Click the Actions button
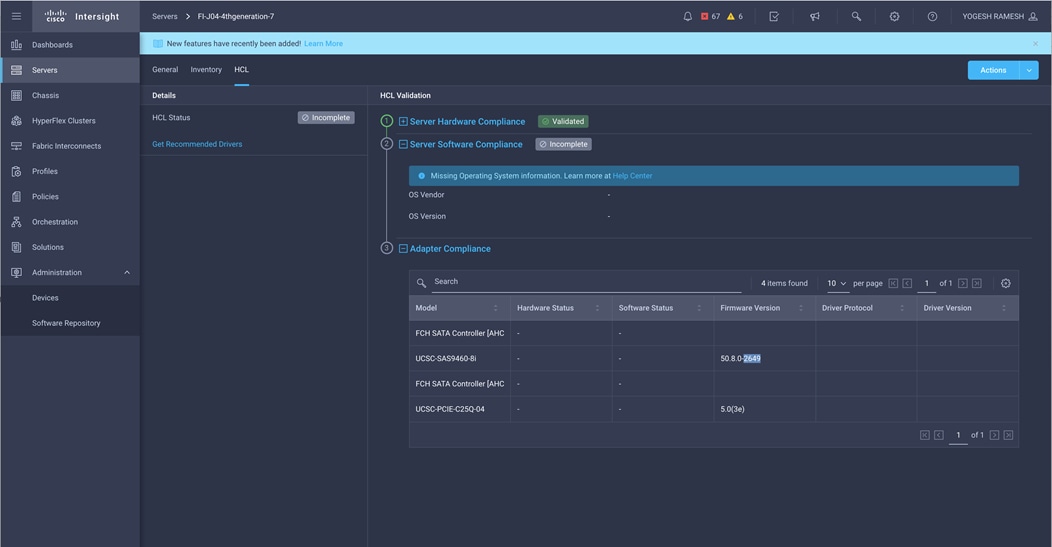The image size is (1052, 547). (993, 70)
